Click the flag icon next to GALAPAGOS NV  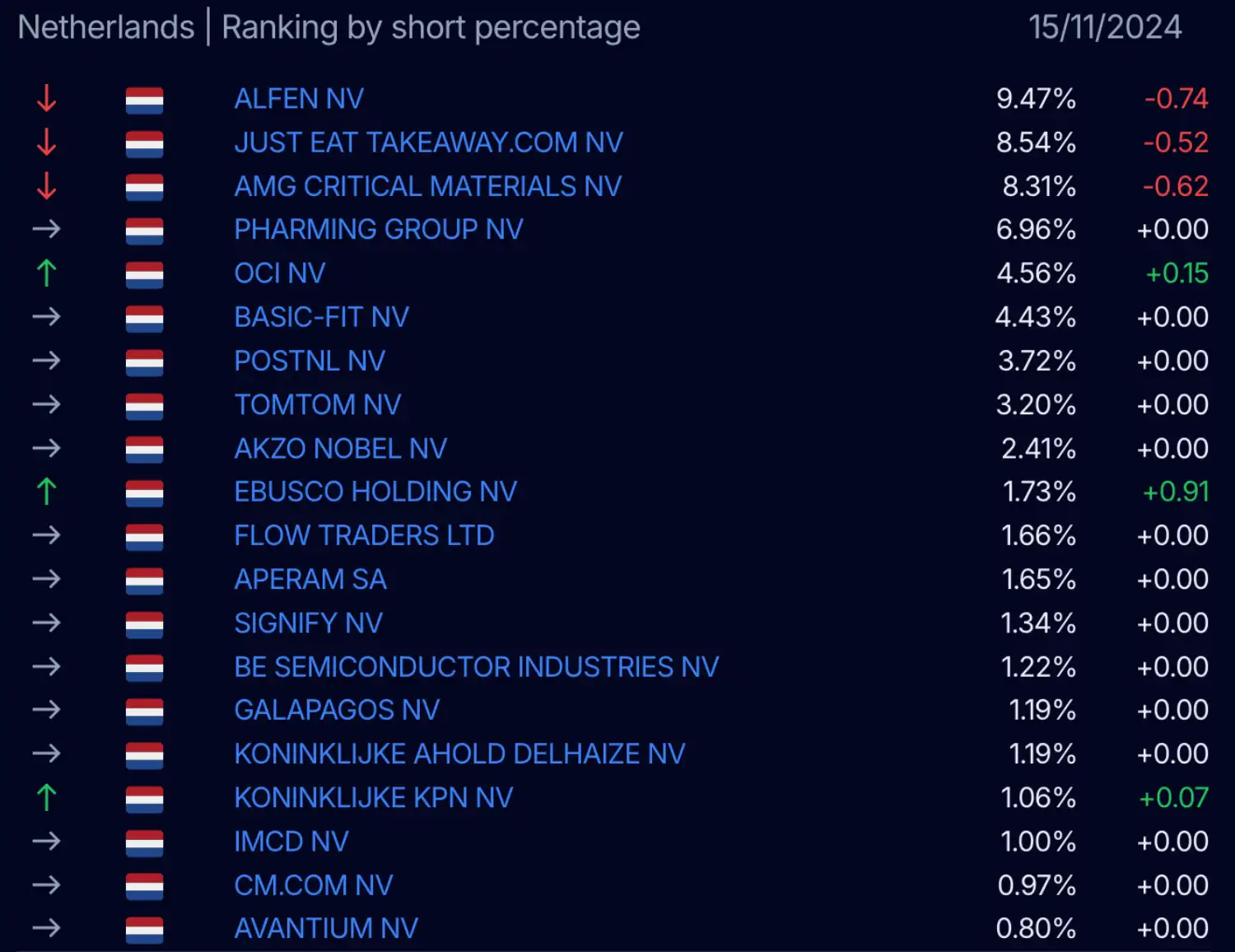(x=144, y=712)
